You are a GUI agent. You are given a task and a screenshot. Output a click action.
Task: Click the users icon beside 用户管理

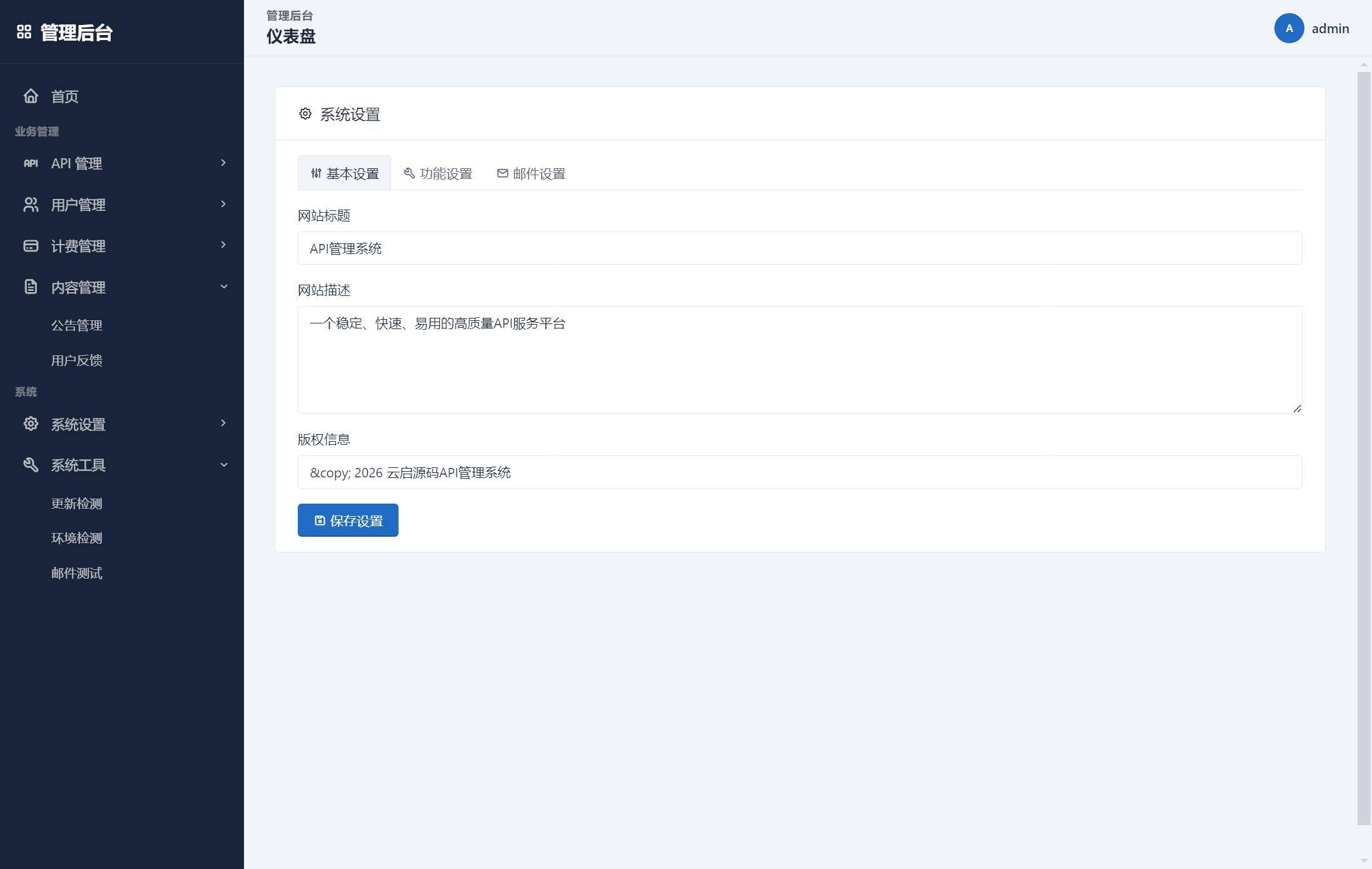(x=31, y=205)
